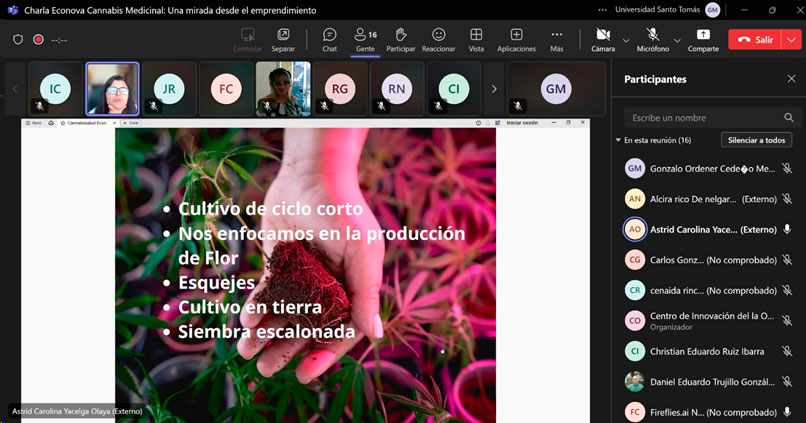Collapse the 'En esta reunión (16)' section
This screenshot has width=806, height=423.
pos(619,141)
